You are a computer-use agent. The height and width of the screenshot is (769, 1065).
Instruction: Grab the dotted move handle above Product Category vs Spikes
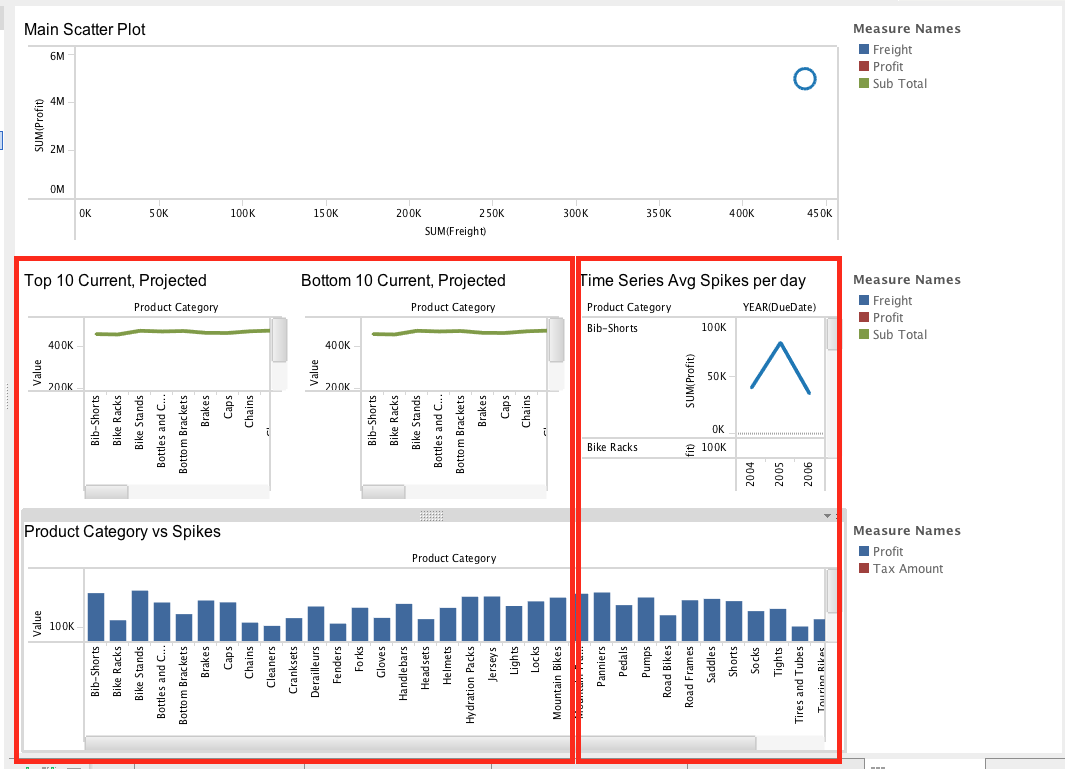(431, 516)
